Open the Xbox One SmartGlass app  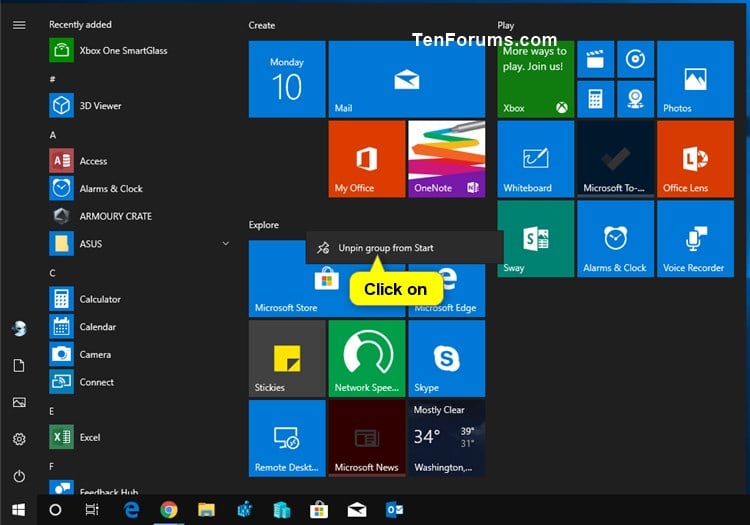coord(139,50)
